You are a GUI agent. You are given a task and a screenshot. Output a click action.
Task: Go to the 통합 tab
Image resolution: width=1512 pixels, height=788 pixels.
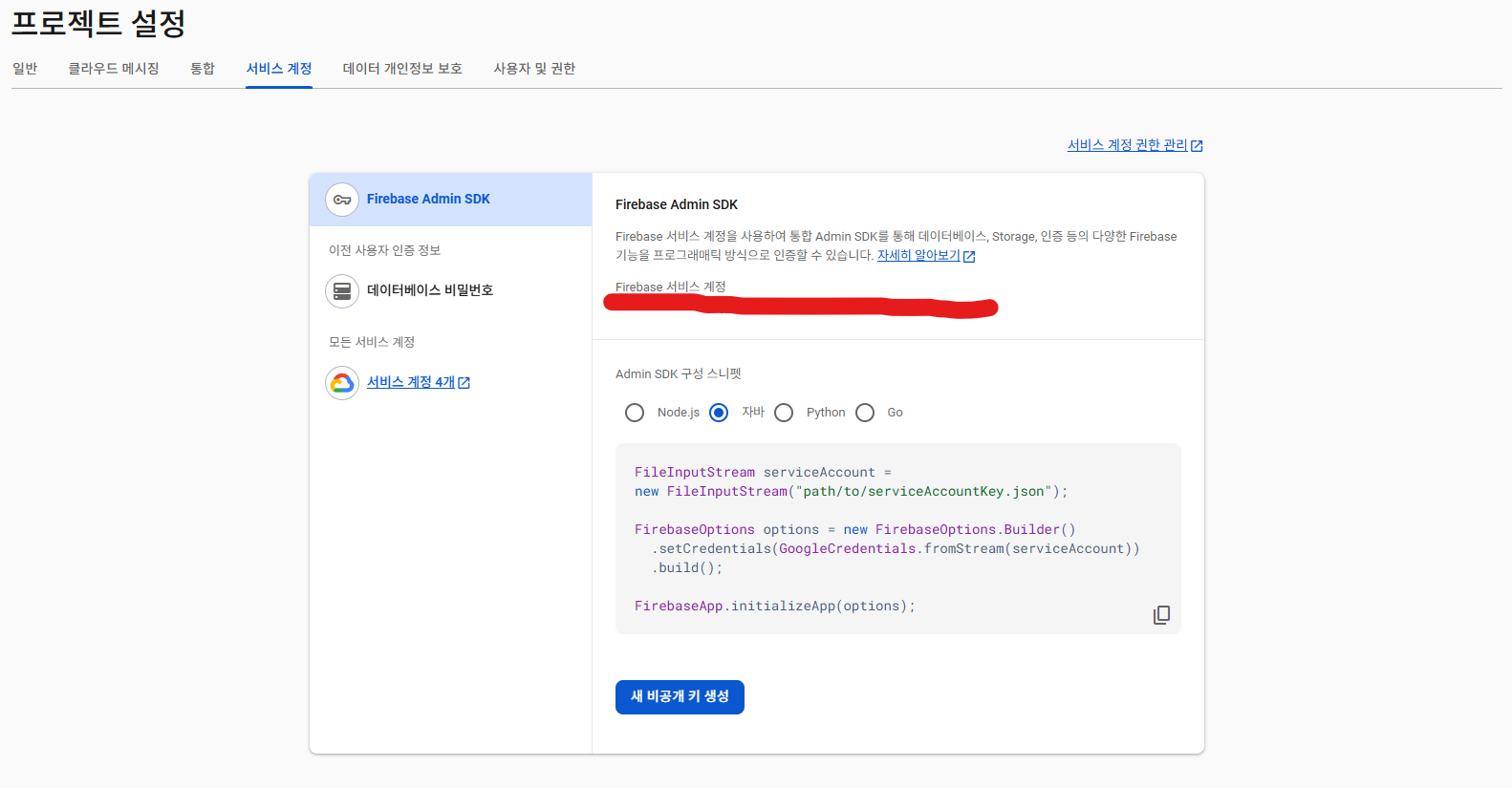coord(203,69)
